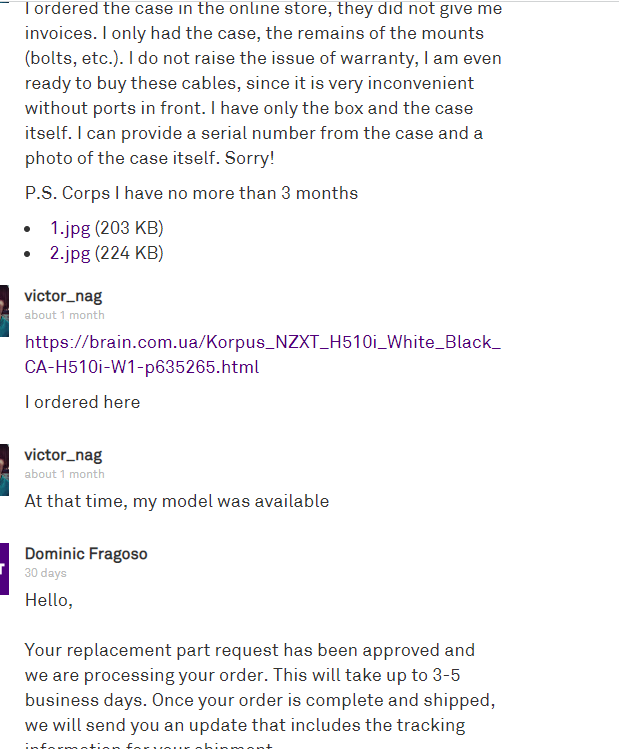Click the victor_nag username above the product link
The image size is (619, 749).
(63, 296)
